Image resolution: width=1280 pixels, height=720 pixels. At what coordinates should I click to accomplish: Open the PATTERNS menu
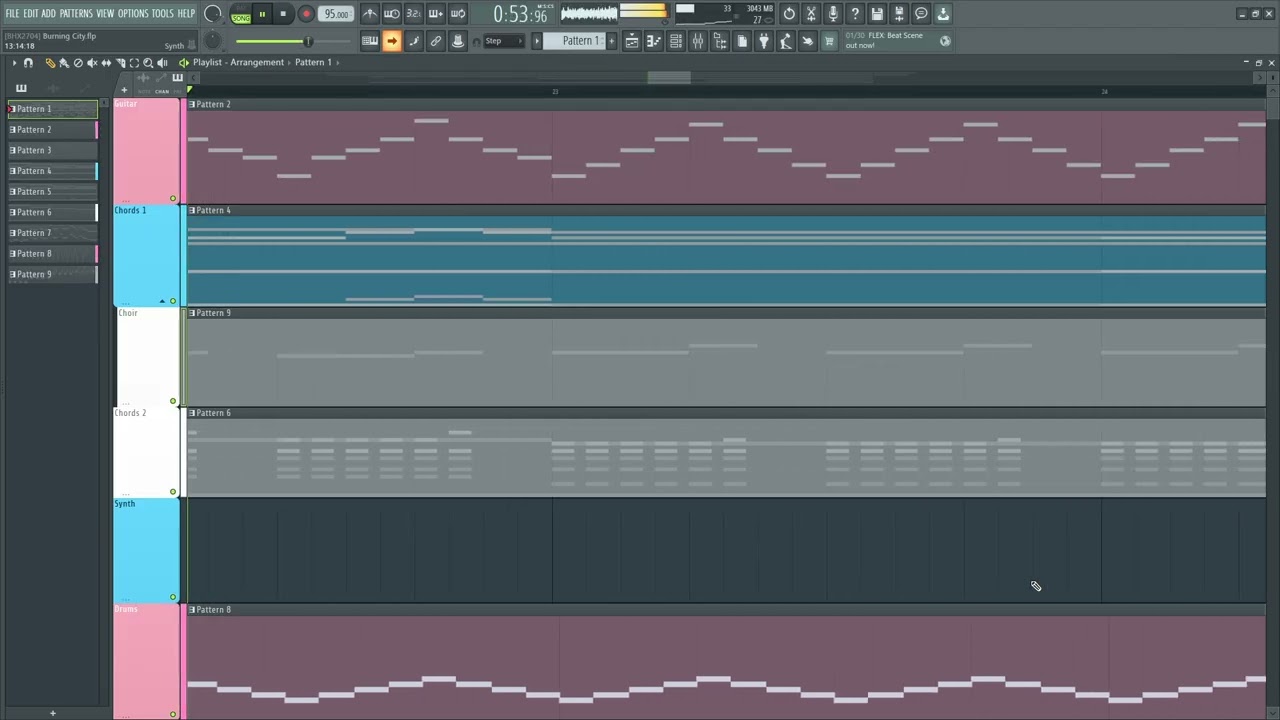pyautogui.click(x=76, y=14)
